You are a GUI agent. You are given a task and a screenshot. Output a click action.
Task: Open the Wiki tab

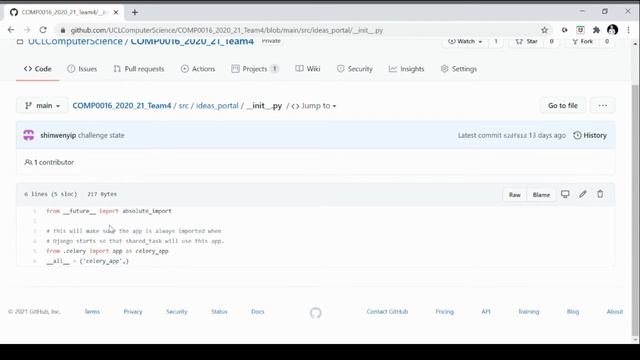[308, 69]
